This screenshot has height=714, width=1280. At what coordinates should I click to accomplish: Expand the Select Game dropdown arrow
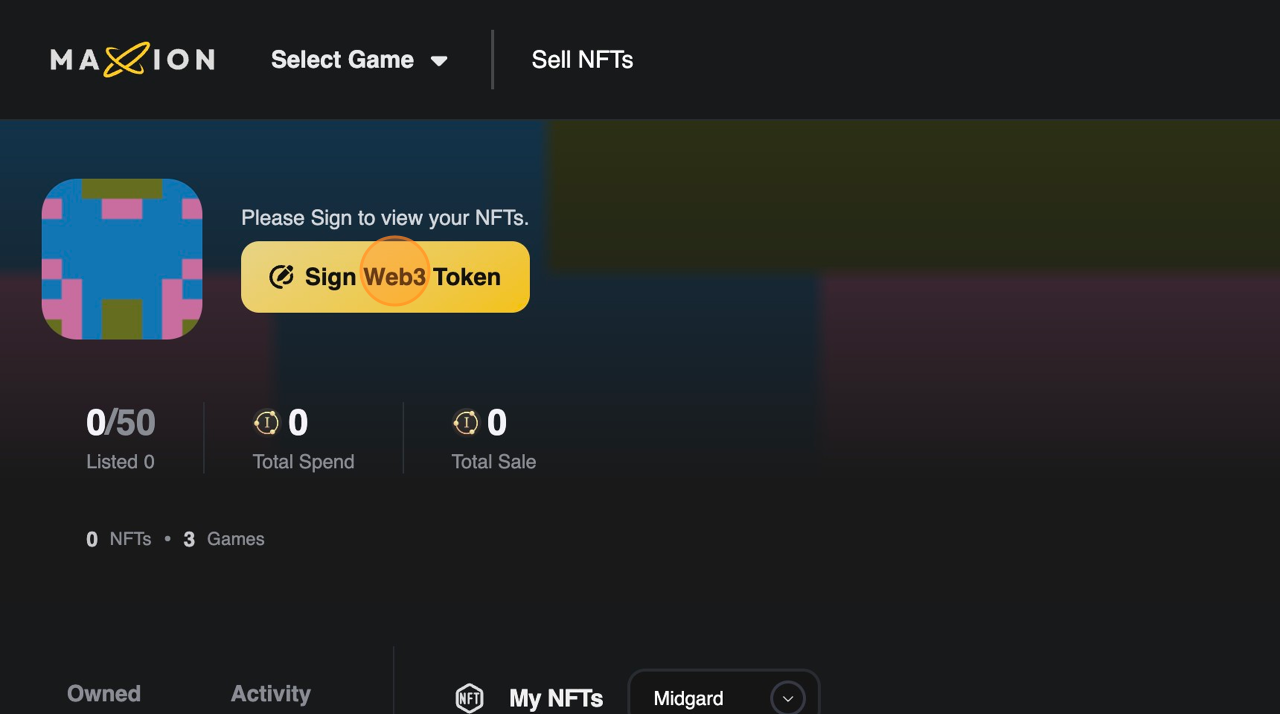[x=439, y=61]
